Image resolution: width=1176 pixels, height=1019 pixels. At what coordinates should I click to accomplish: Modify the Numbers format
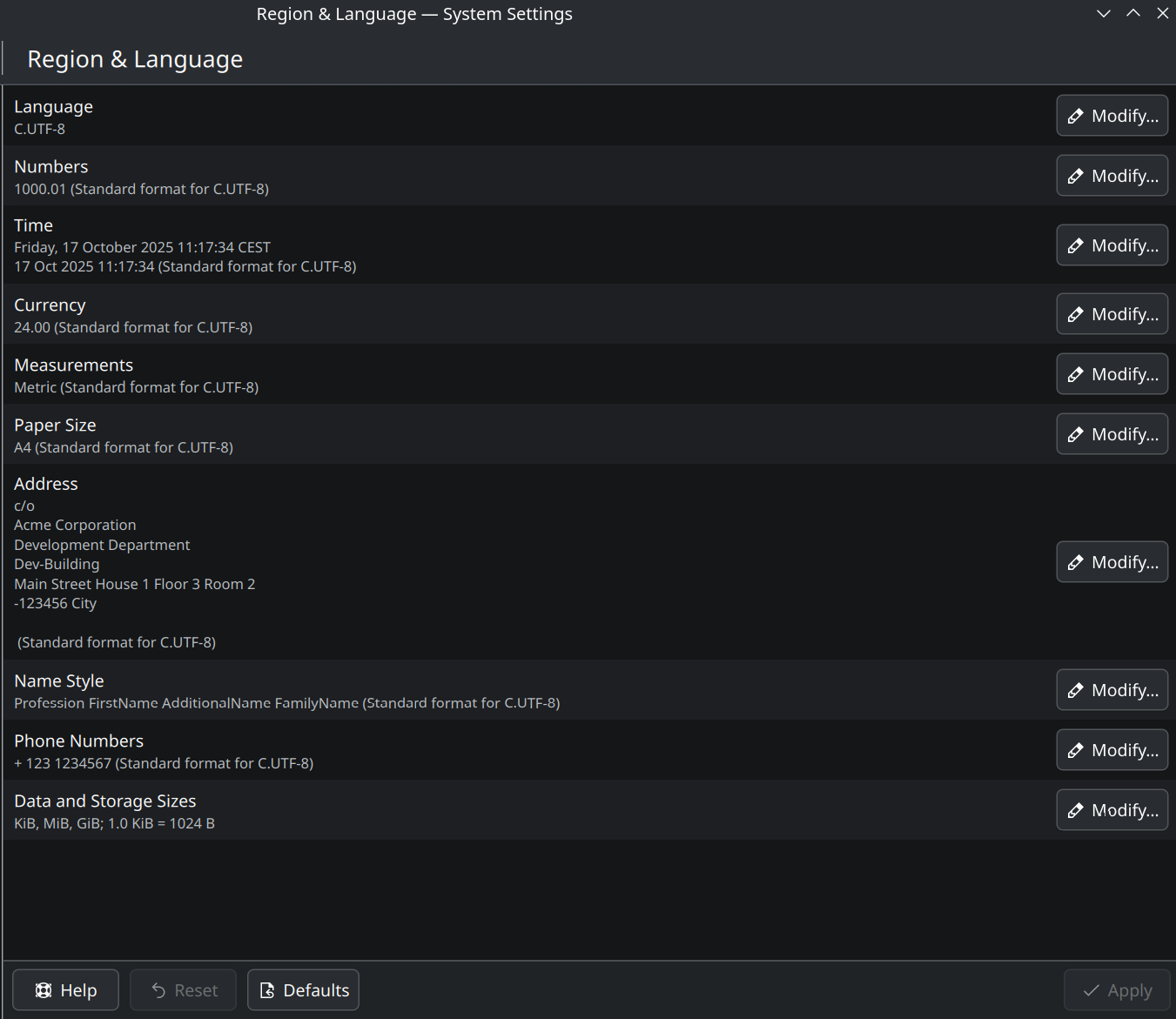pyautogui.click(x=1112, y=176)
